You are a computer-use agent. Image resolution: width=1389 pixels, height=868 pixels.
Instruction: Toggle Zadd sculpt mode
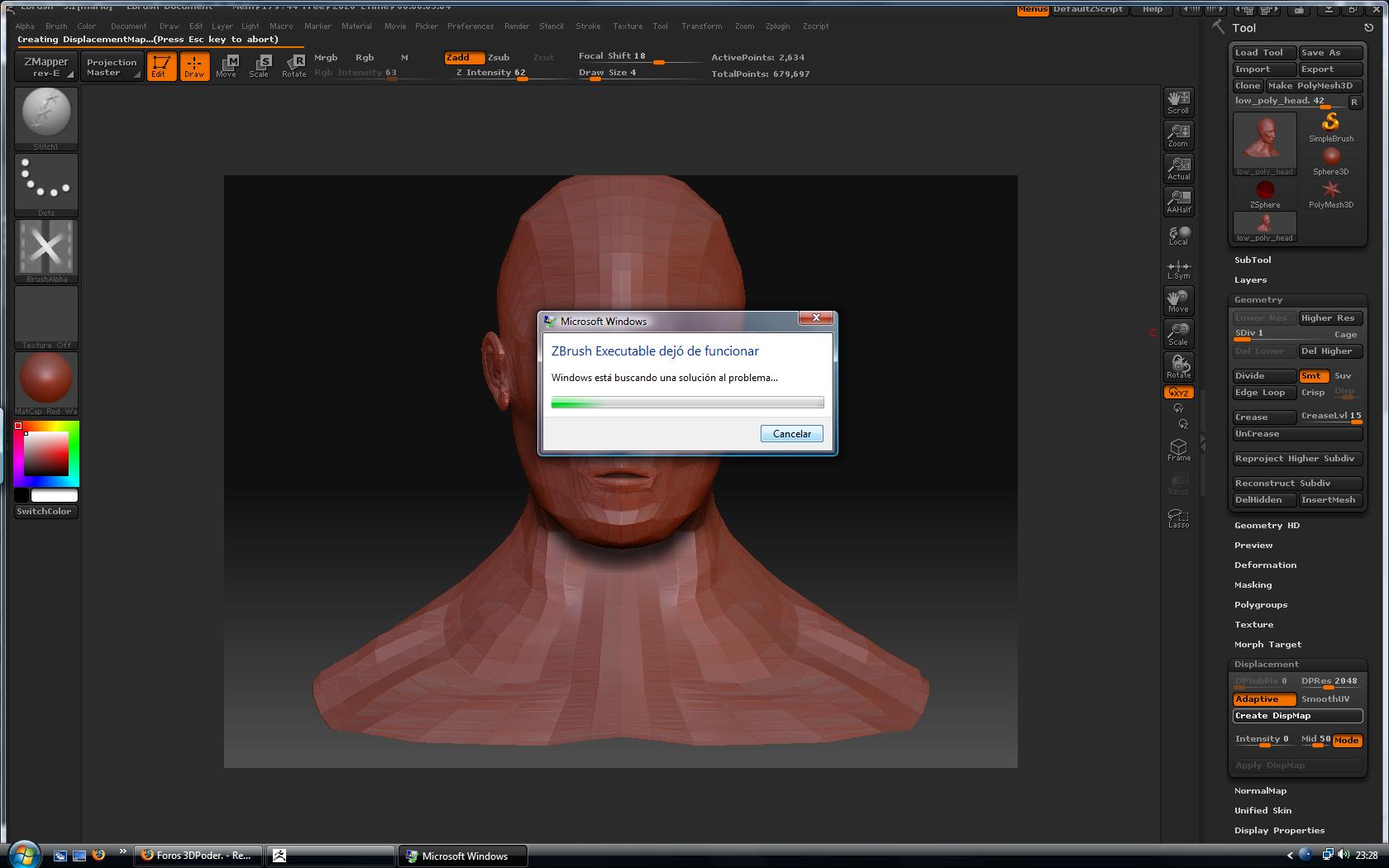pyautogui.click(x=464, y=57)
